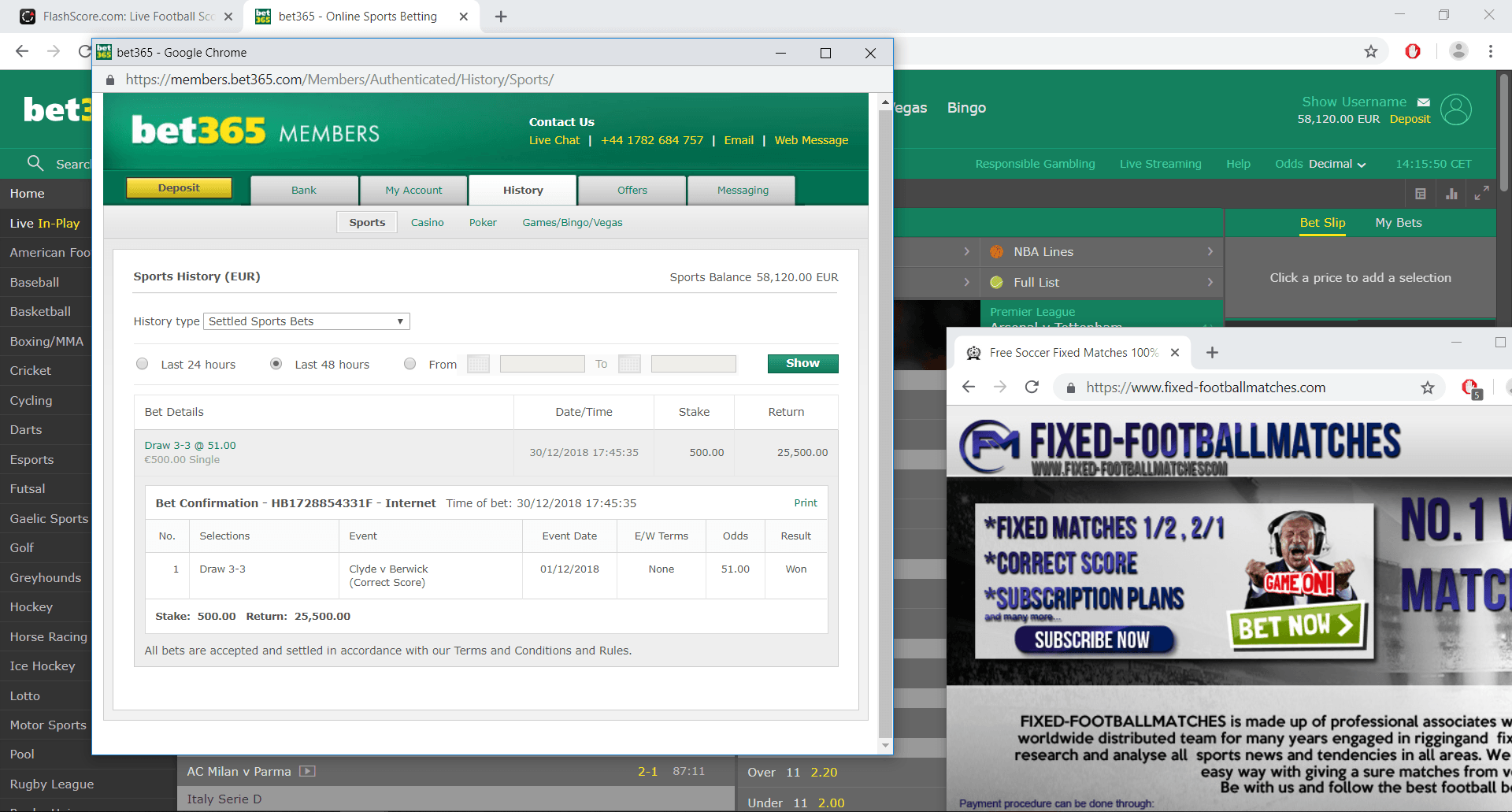Open the From date calendar picker

(478, 364)
